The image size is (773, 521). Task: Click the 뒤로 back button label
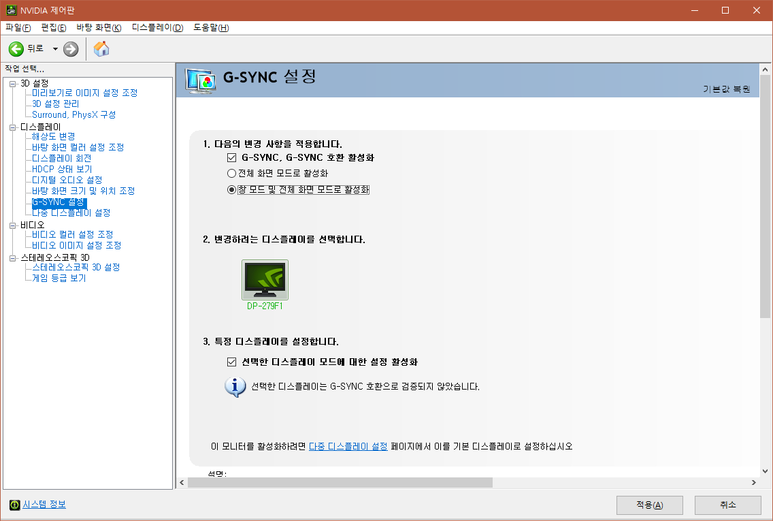(x=35, y=48)
